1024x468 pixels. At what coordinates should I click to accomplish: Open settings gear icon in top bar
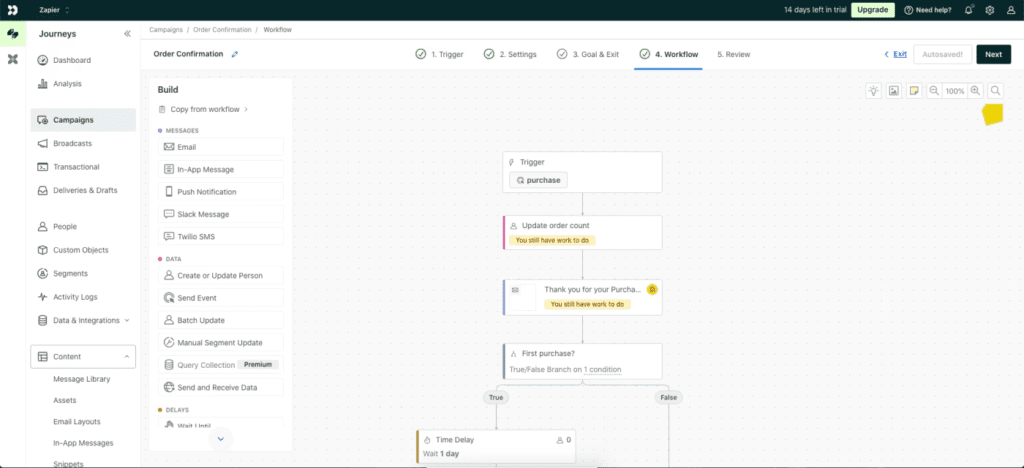(x=989, y=10)
